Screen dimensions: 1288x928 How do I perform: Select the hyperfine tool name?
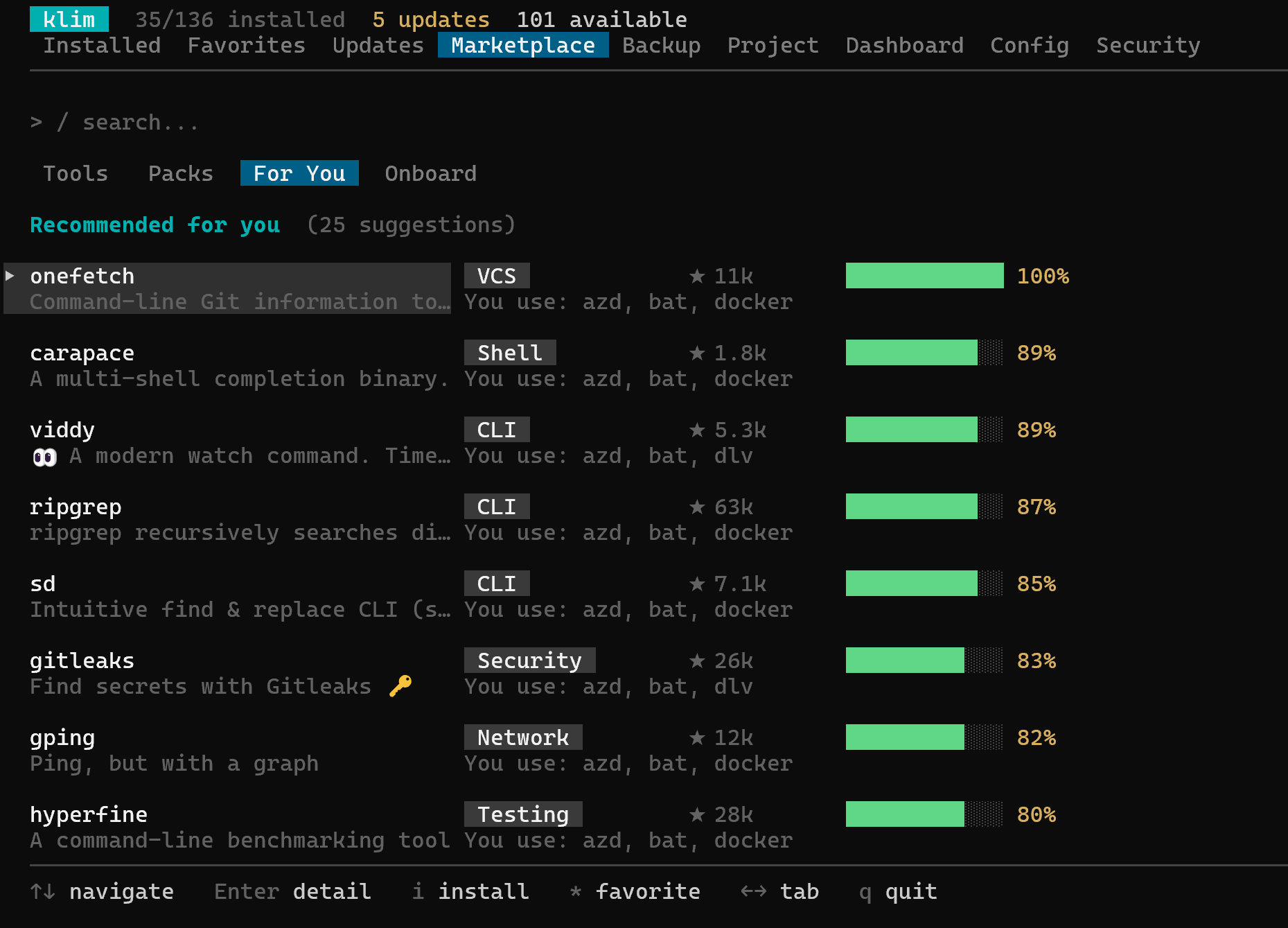[89, 815]
